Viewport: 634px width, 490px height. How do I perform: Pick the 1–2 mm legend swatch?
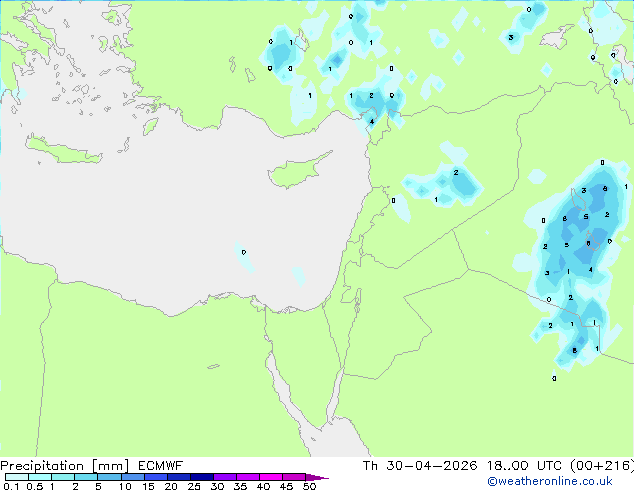[x=63, y=477]
